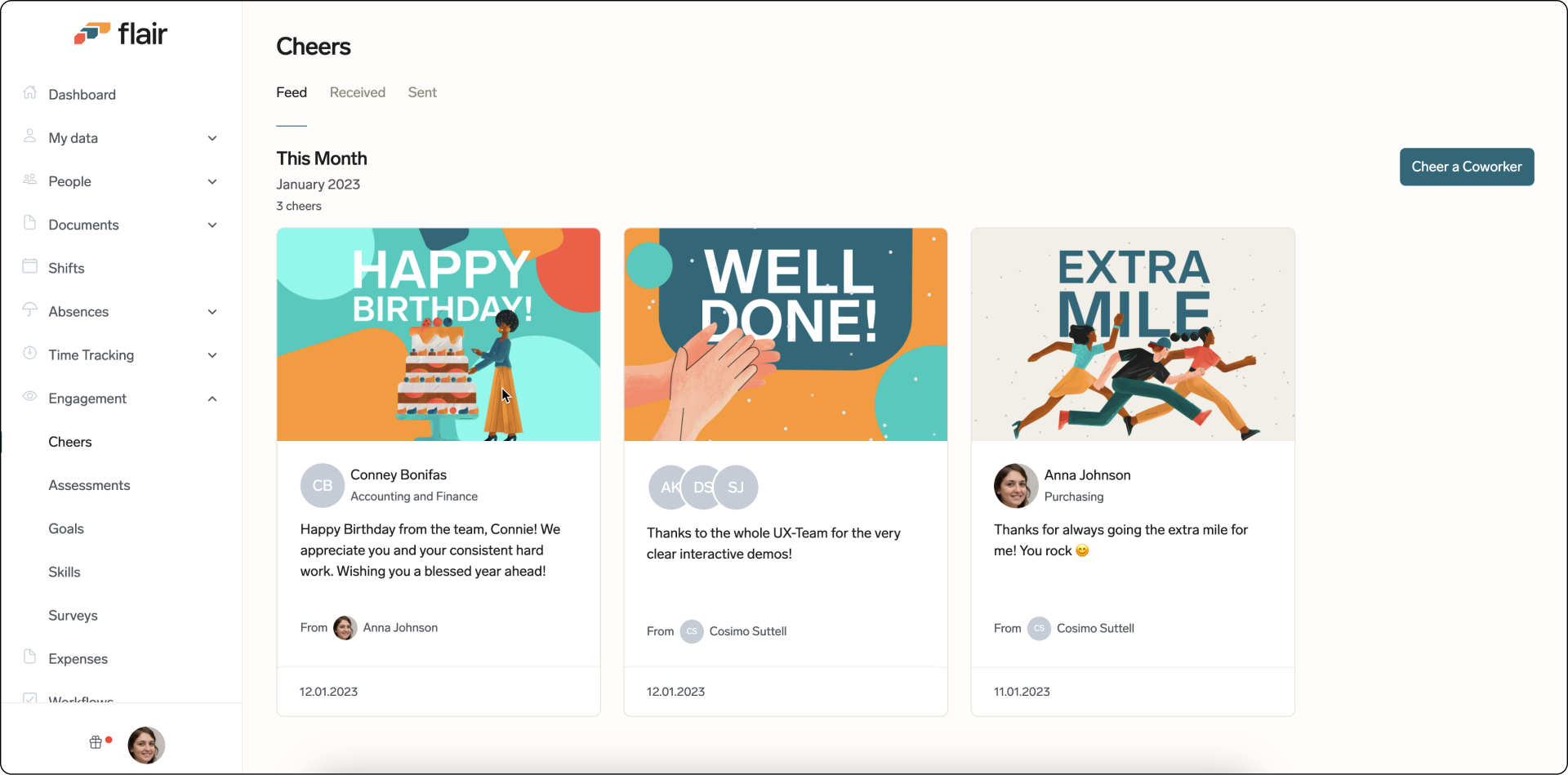Screen dimensions: 1568x775
Task: Open Assessments in the sidebar
Action: 89,485
